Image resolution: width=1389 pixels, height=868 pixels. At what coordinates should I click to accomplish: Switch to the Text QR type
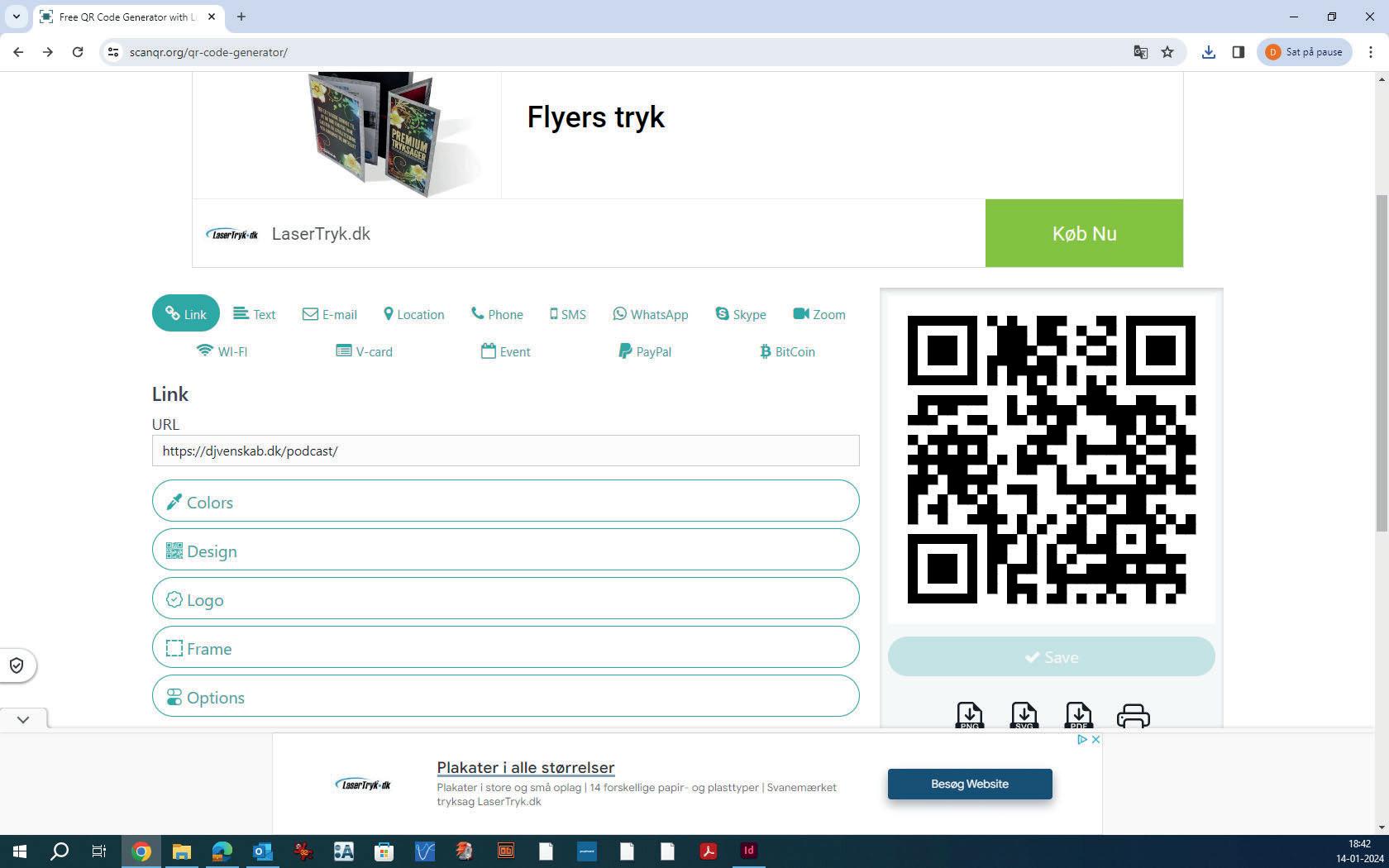pyautogui.click(x=255, y=314)
